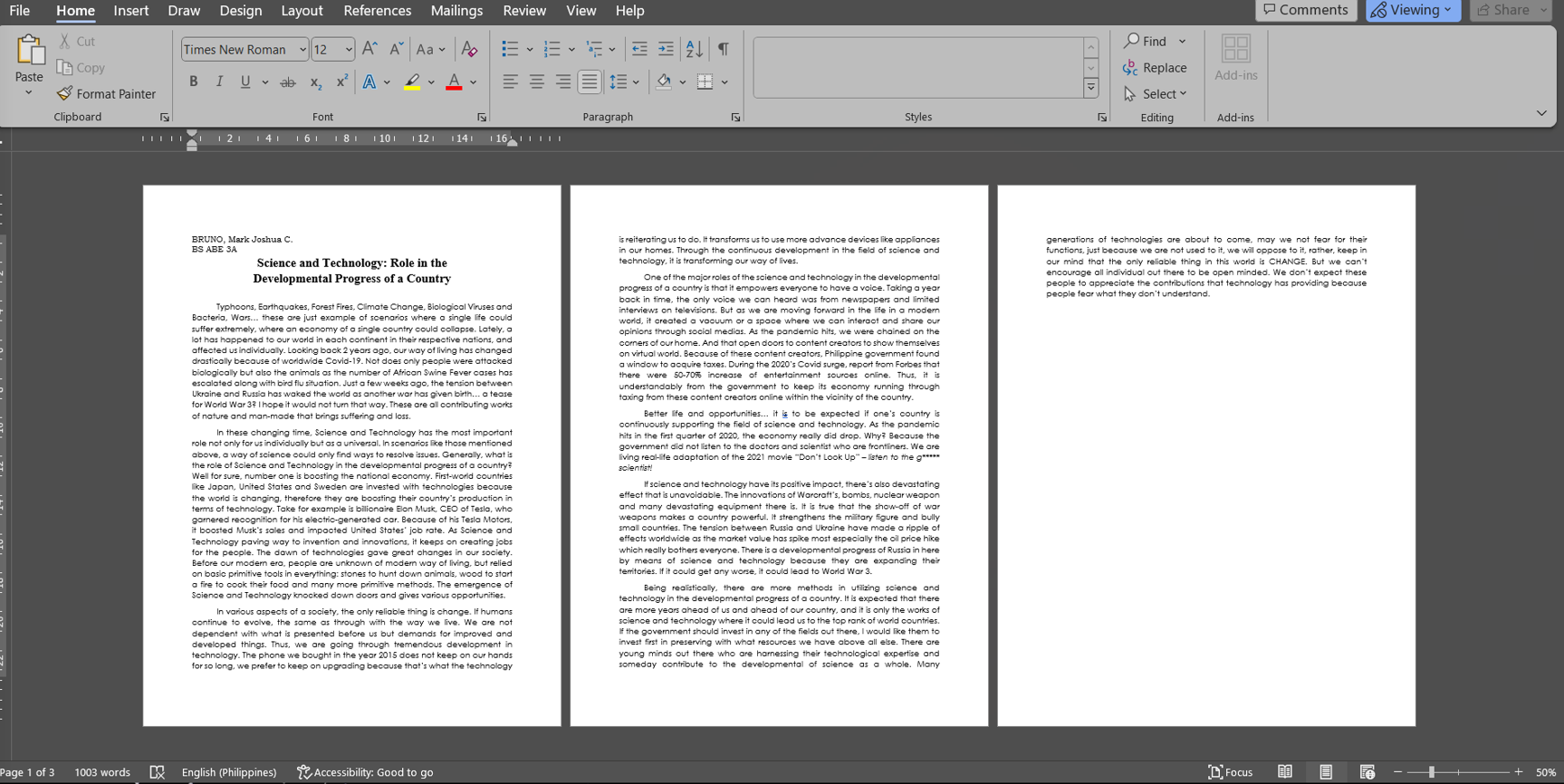Apply strikethrough formatting

(288, 82)
